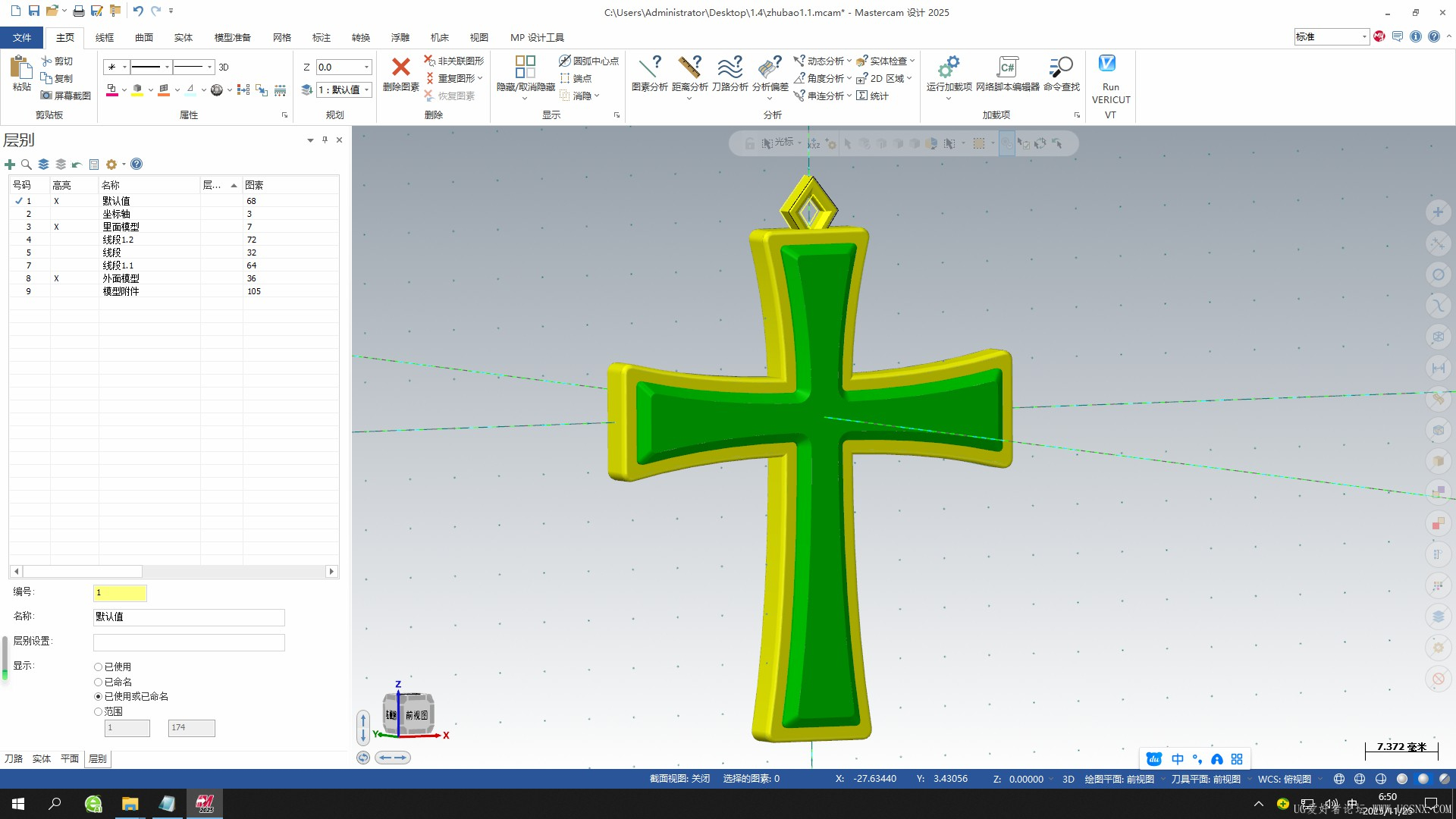The image size is (1456, 819).
Task: Click the 刀路分析 toolpath analysis icon
Action: click(x=730, y=69)
